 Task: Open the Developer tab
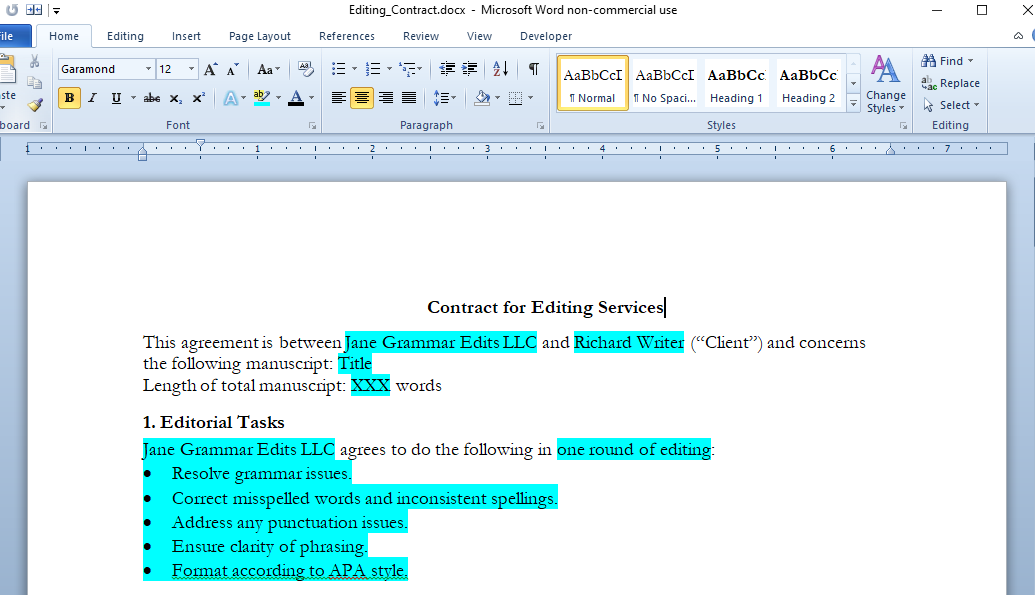pyautogui.click(x=546, y=36)
